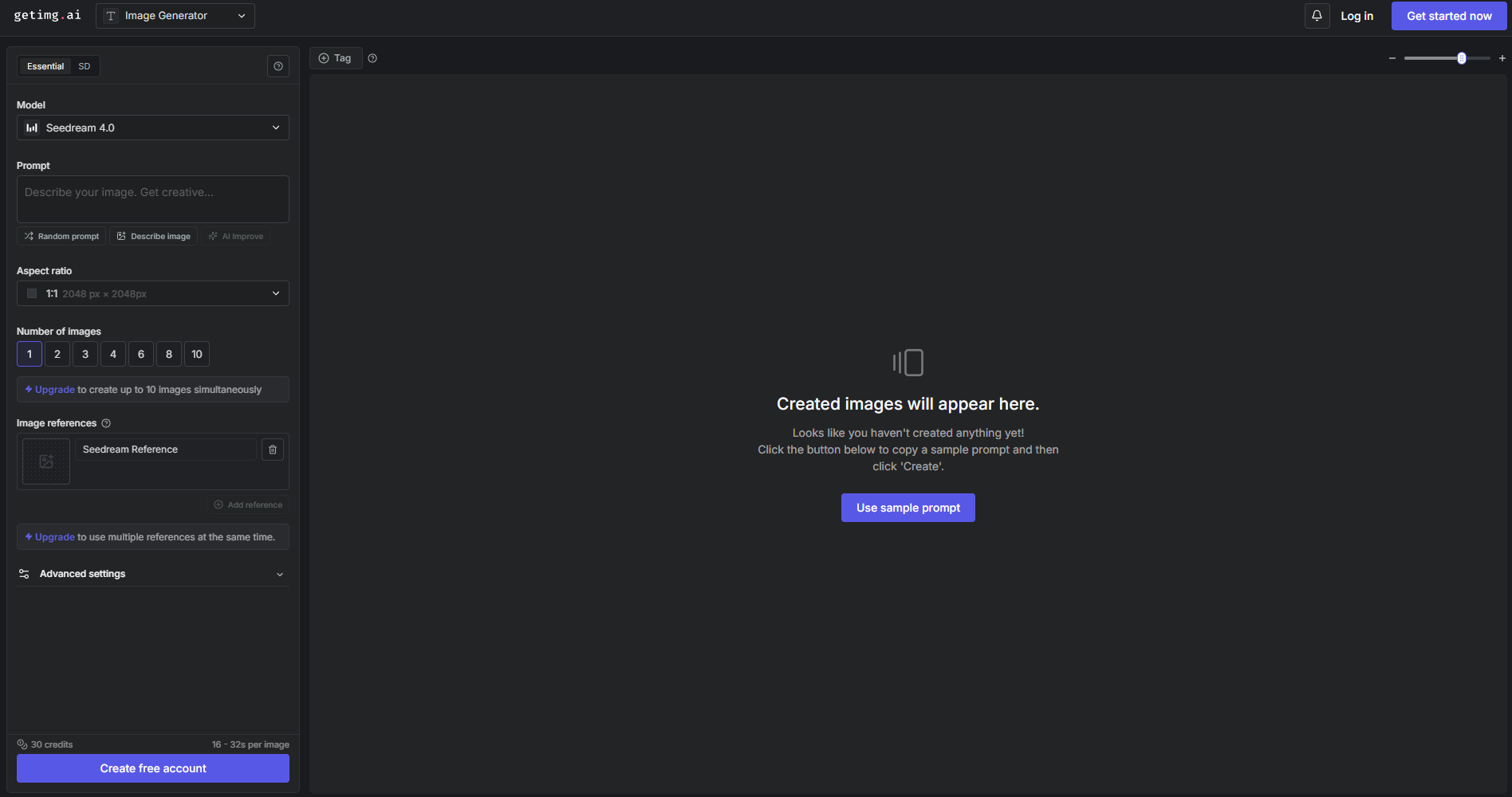The width and height of the screenshot is (1512, 797).
Task: Expand the Advanced settings section
Action: [x=153, y=574]
